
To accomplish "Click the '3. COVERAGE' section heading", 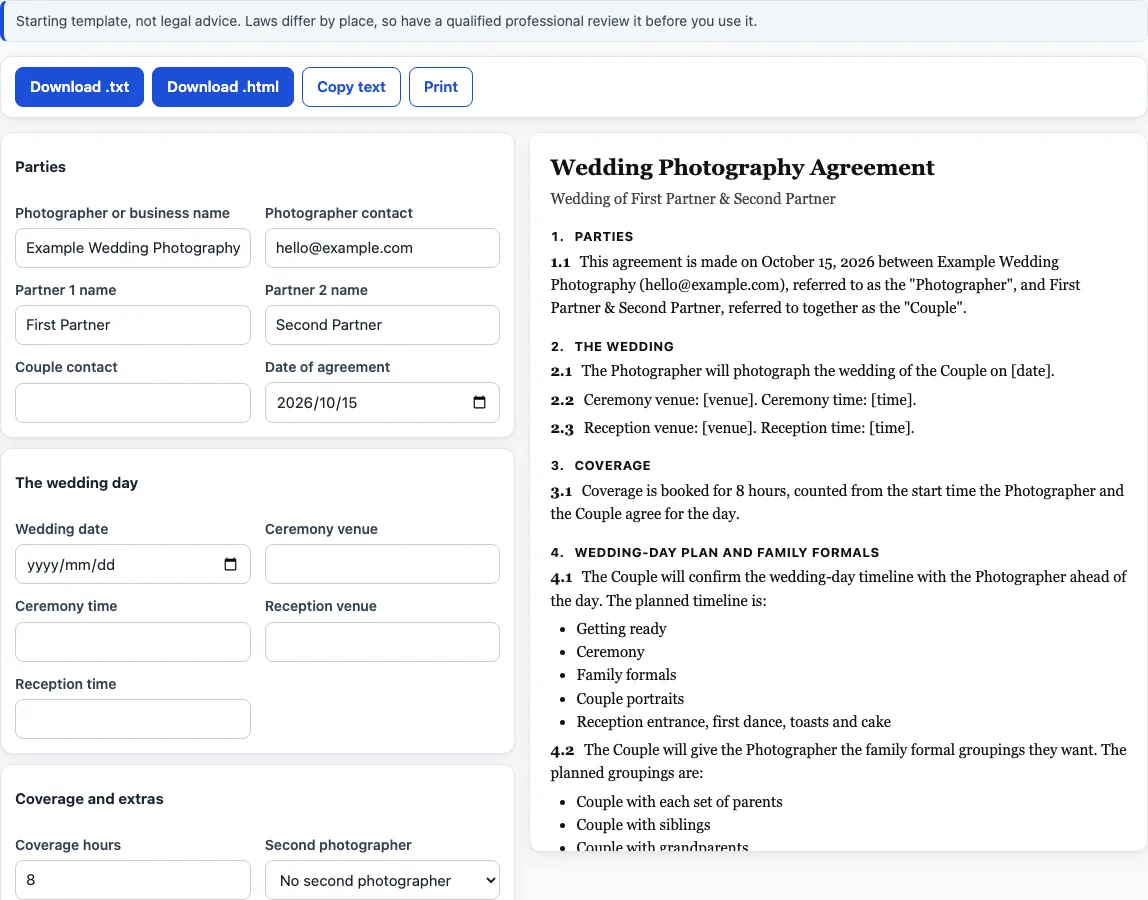I will 600,466.
